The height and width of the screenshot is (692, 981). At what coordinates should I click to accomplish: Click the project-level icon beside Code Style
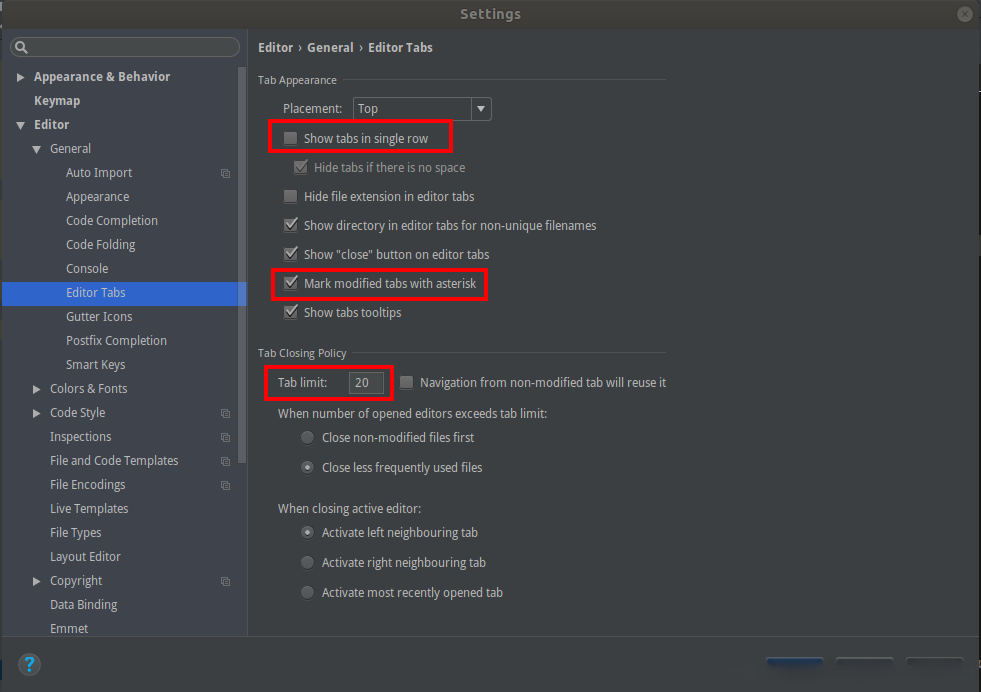[225, 414]
